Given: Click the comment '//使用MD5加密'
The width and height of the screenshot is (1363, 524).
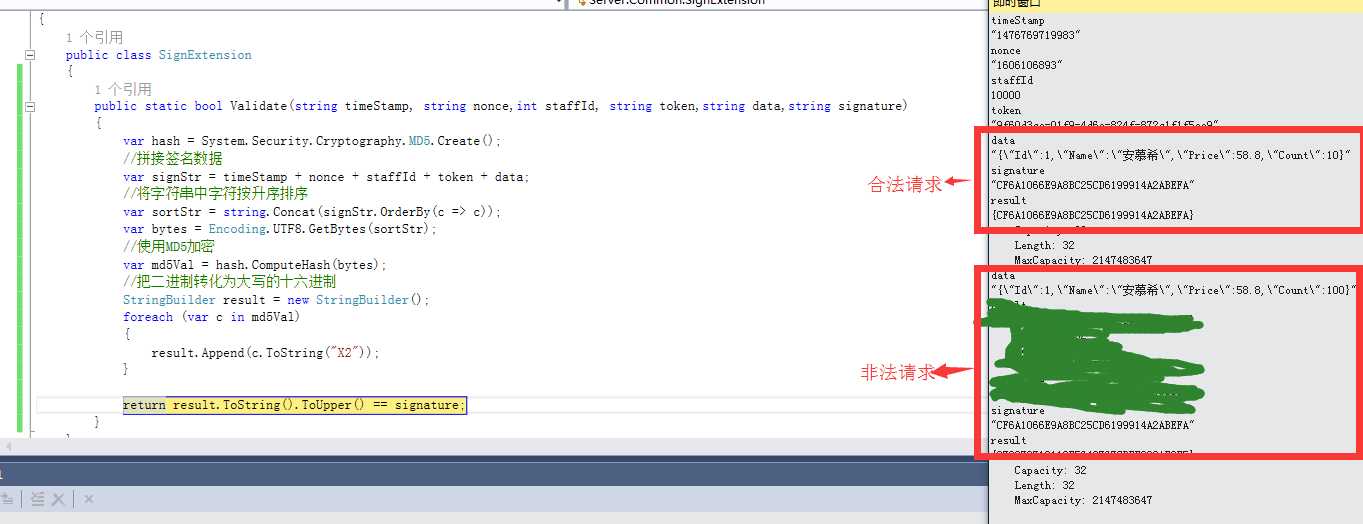Looking at the screenshot, I should point(169,246).
